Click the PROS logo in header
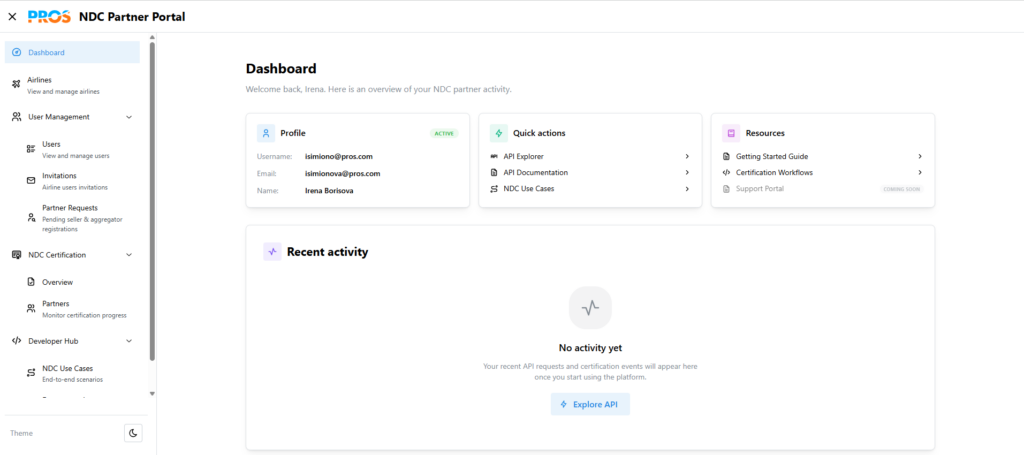 [49, 17]
